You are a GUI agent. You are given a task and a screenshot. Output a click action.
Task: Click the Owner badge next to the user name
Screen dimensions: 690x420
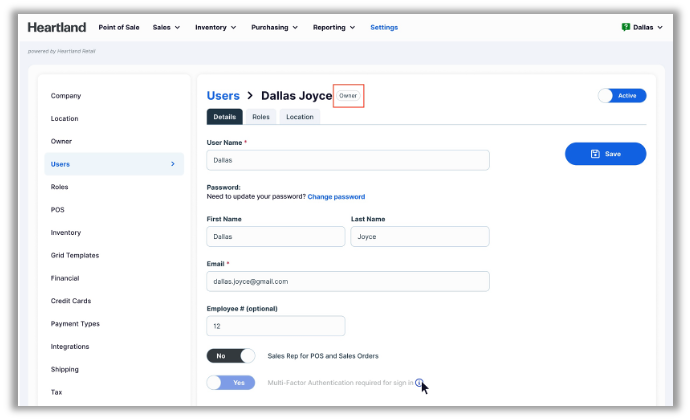(348, 96)
